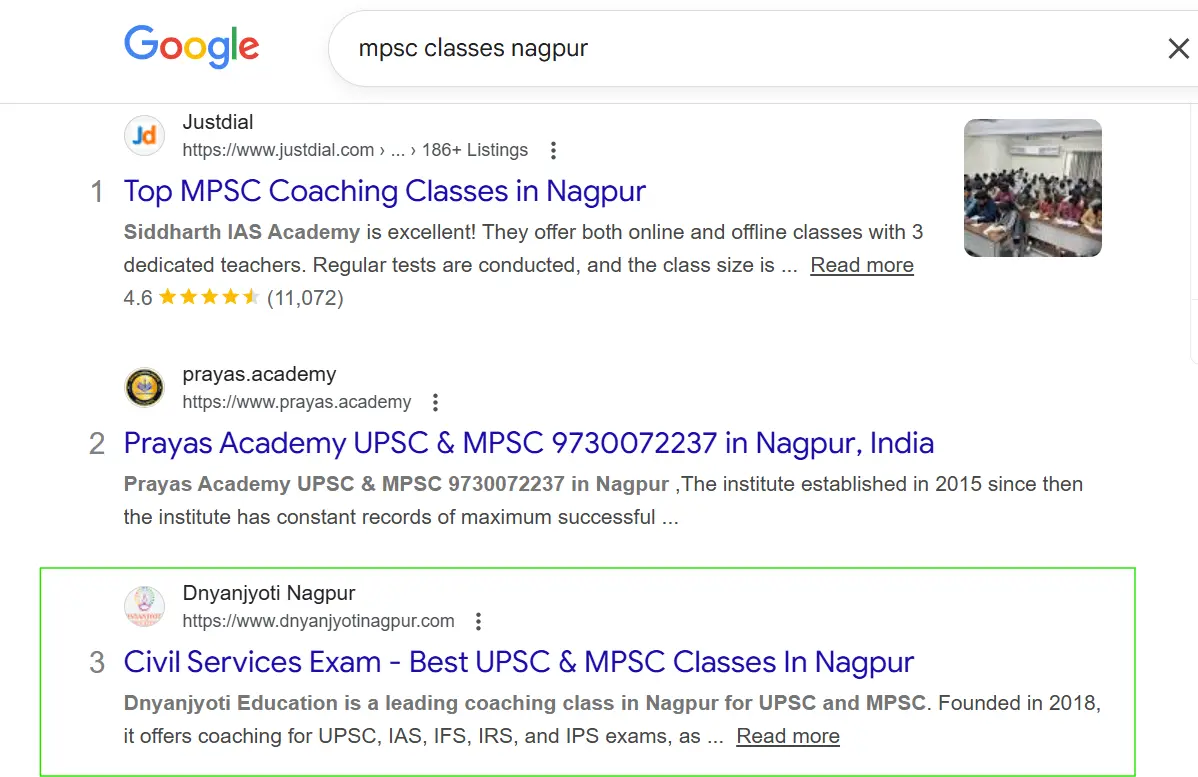Open Prayas Academy UPSC & MPSC result title
This screenshot has height=777, width=1198.
click(x=528, y=443)
